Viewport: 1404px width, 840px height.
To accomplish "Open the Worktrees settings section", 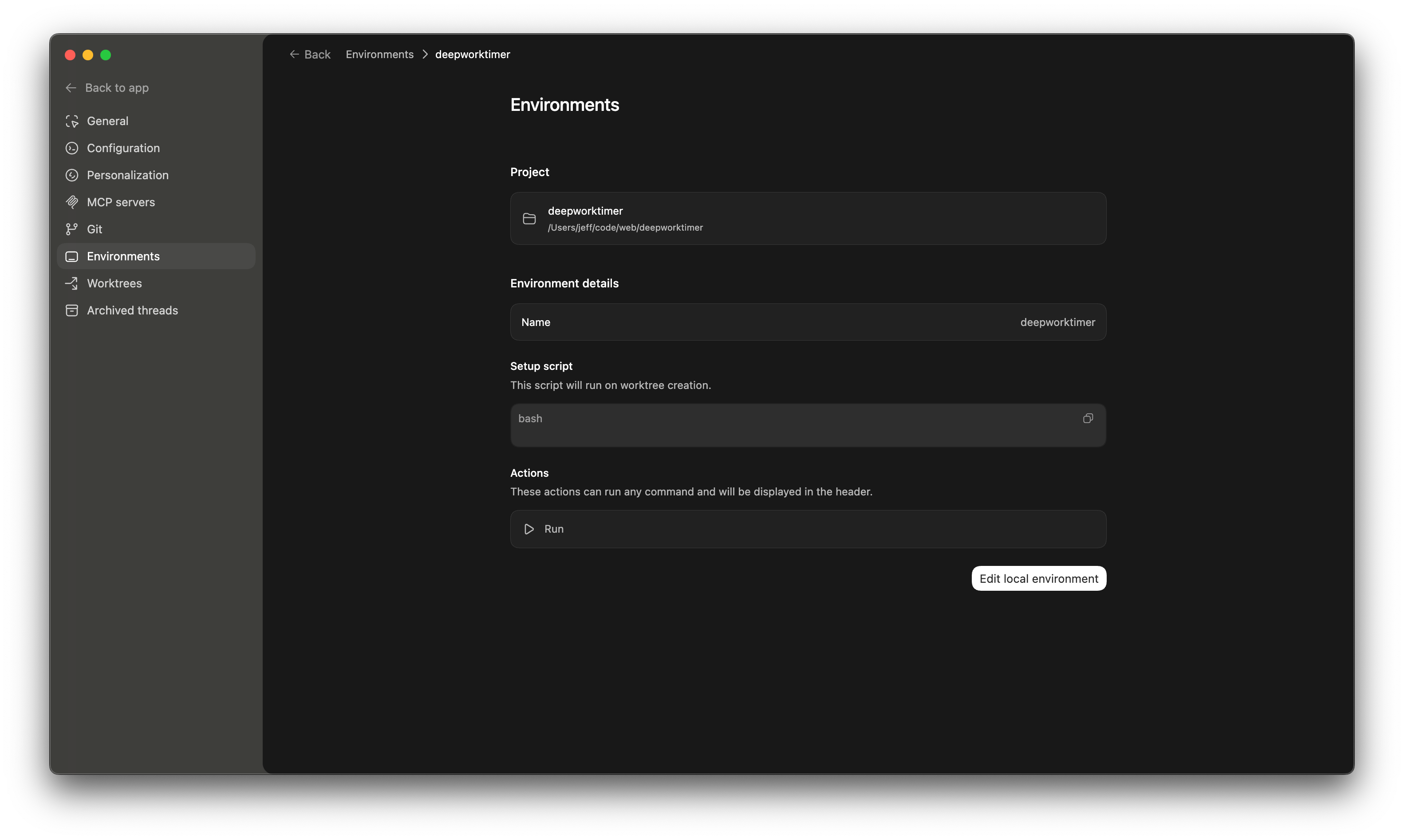I will pyautogui.click(x=114, y=283).
